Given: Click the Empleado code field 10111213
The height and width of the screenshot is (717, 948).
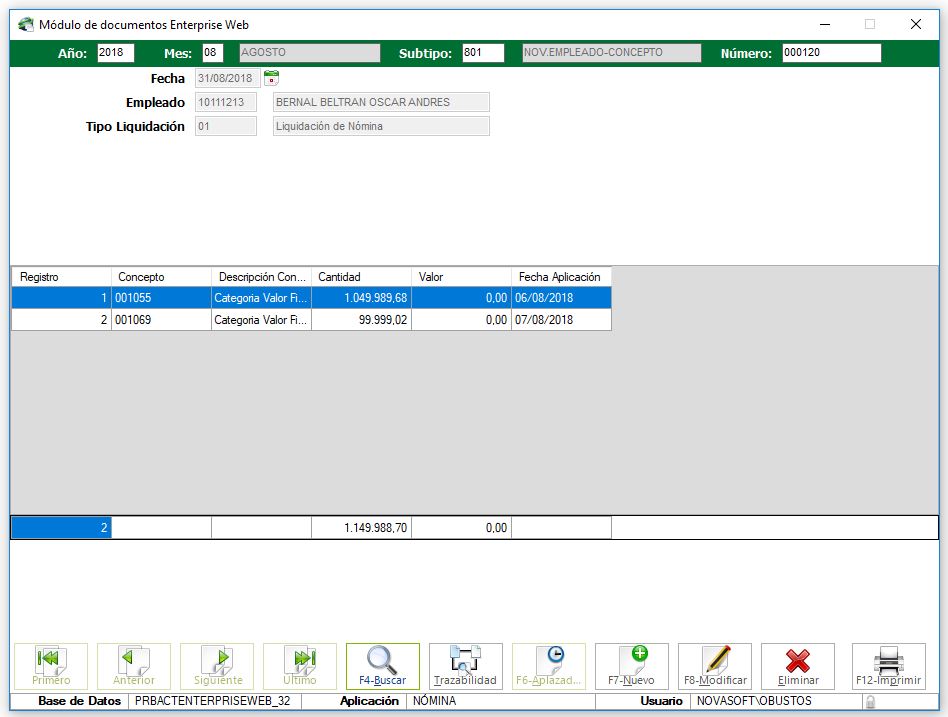Looking at the screenshot, I should click(x=226, y=102).
